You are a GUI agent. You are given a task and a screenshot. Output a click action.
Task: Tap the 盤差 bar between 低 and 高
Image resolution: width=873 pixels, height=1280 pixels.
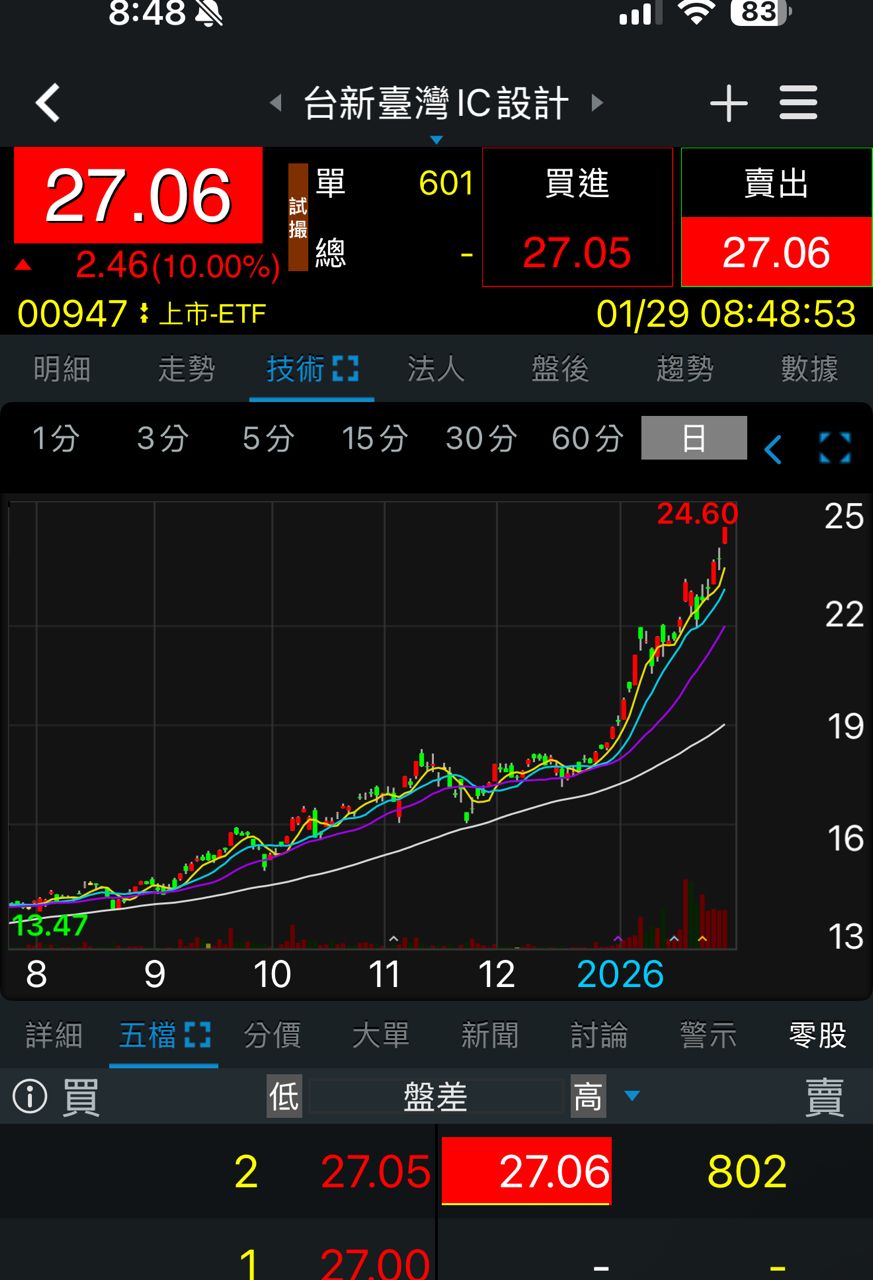[436, 1097]
